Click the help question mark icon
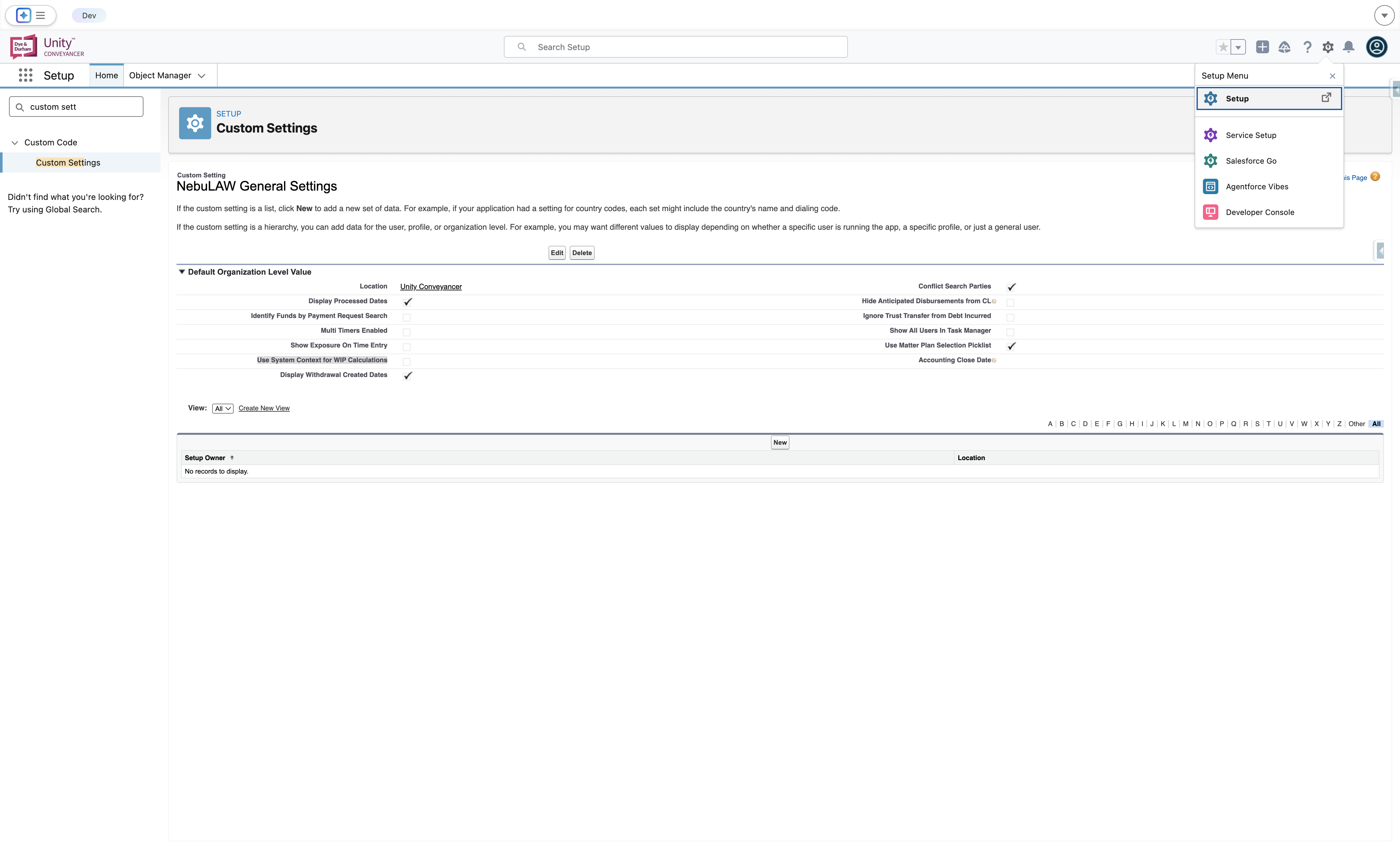 coord(1307,47)
